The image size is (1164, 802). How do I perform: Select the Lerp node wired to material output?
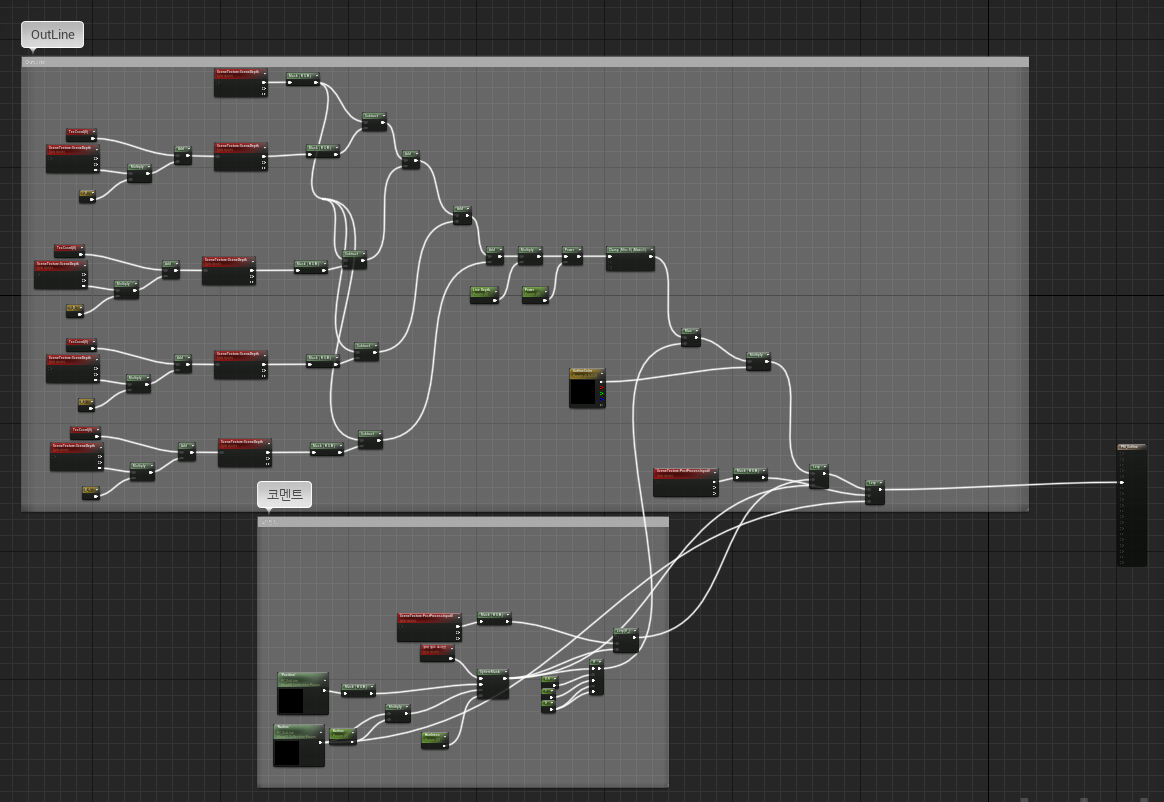point(874,492)
